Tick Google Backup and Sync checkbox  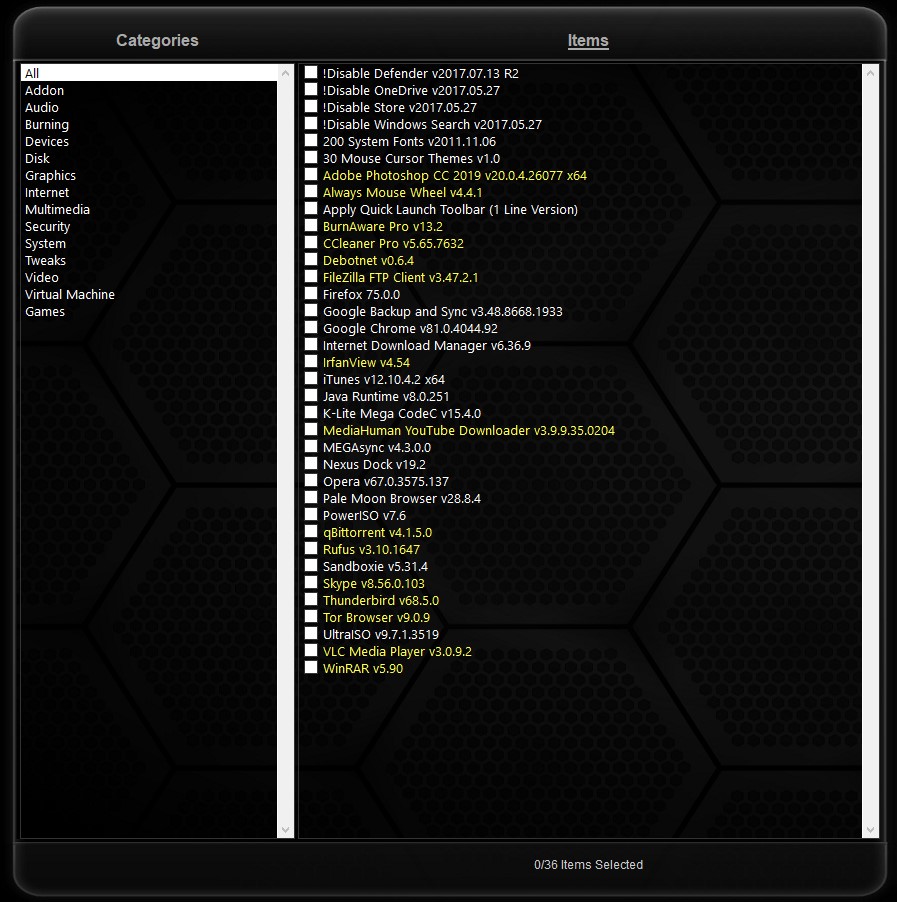[x=311, y=311]
